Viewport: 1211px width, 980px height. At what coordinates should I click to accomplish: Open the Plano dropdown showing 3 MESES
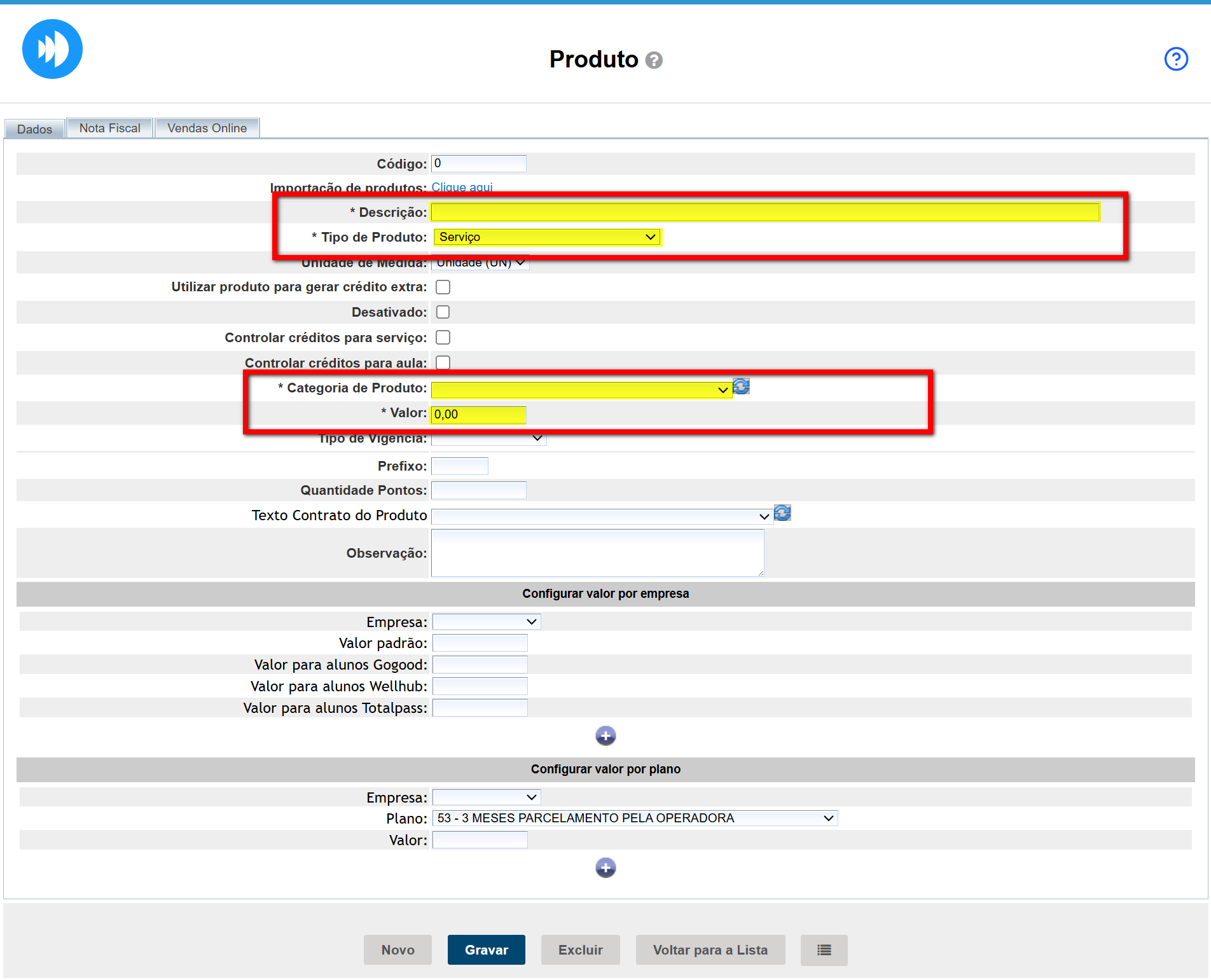[635, 818]
